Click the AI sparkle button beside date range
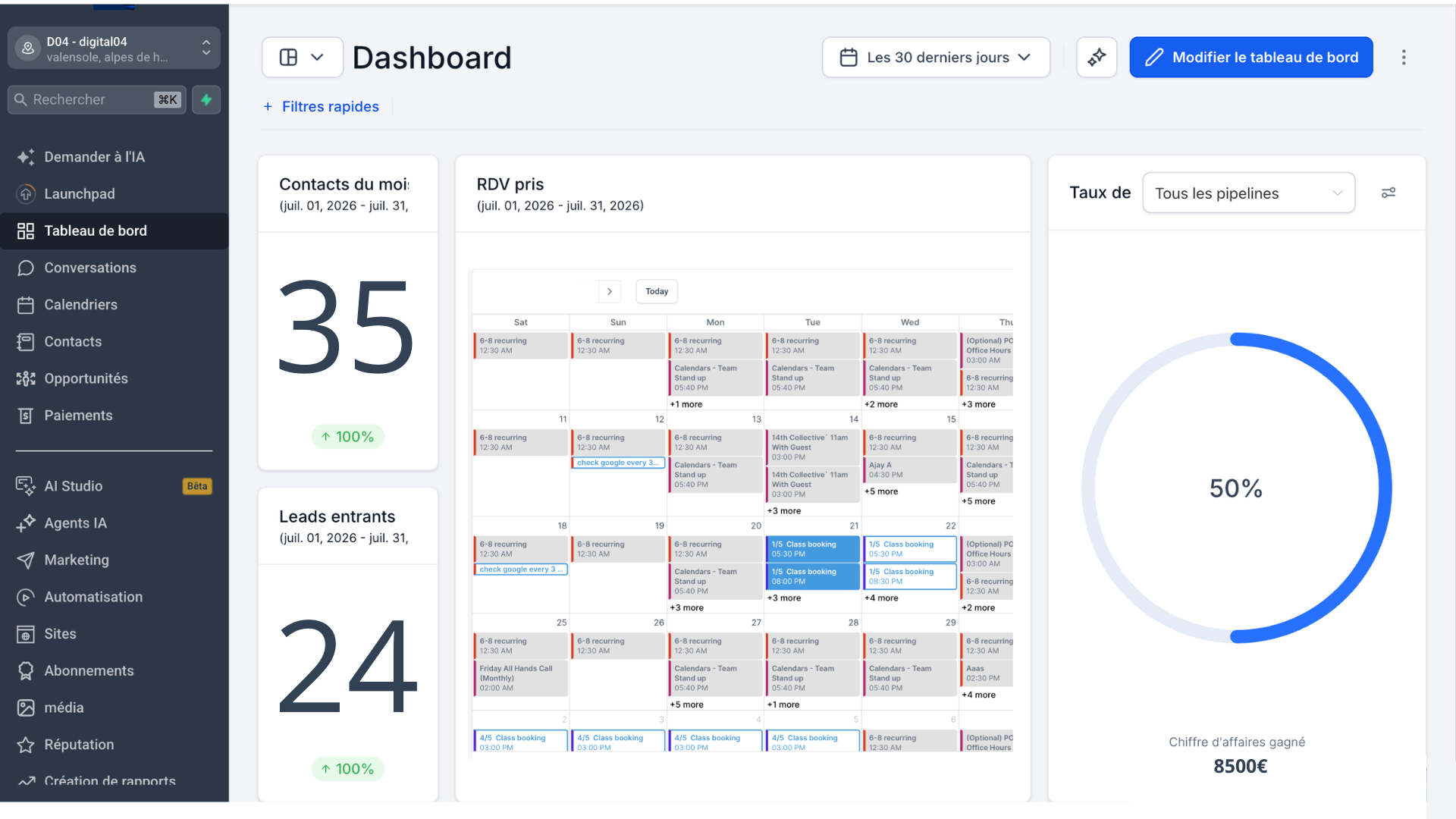1456x819 pixels. (1097, 57)
